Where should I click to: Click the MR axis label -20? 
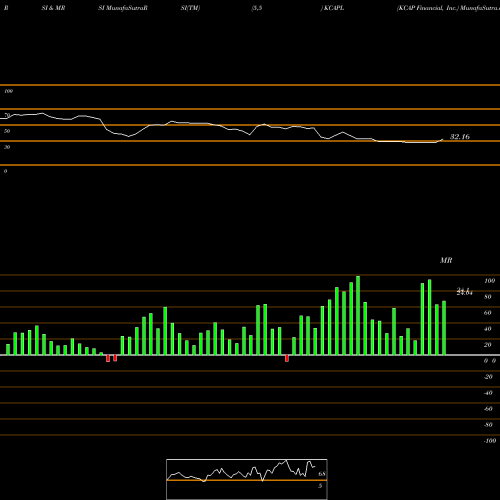pyautogui.click(x=488, y=377)
